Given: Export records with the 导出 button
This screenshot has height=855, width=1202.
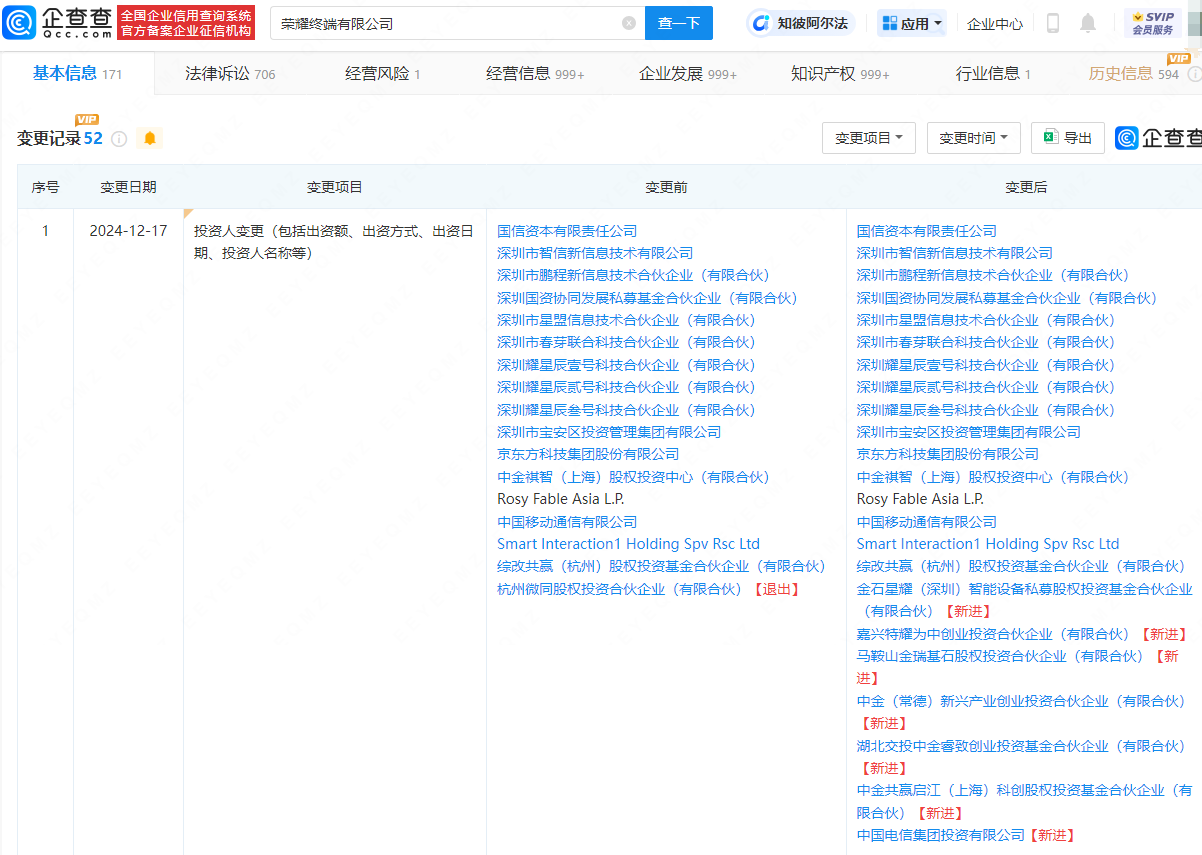Looking at the screenshot, I should click(1068, 138).
